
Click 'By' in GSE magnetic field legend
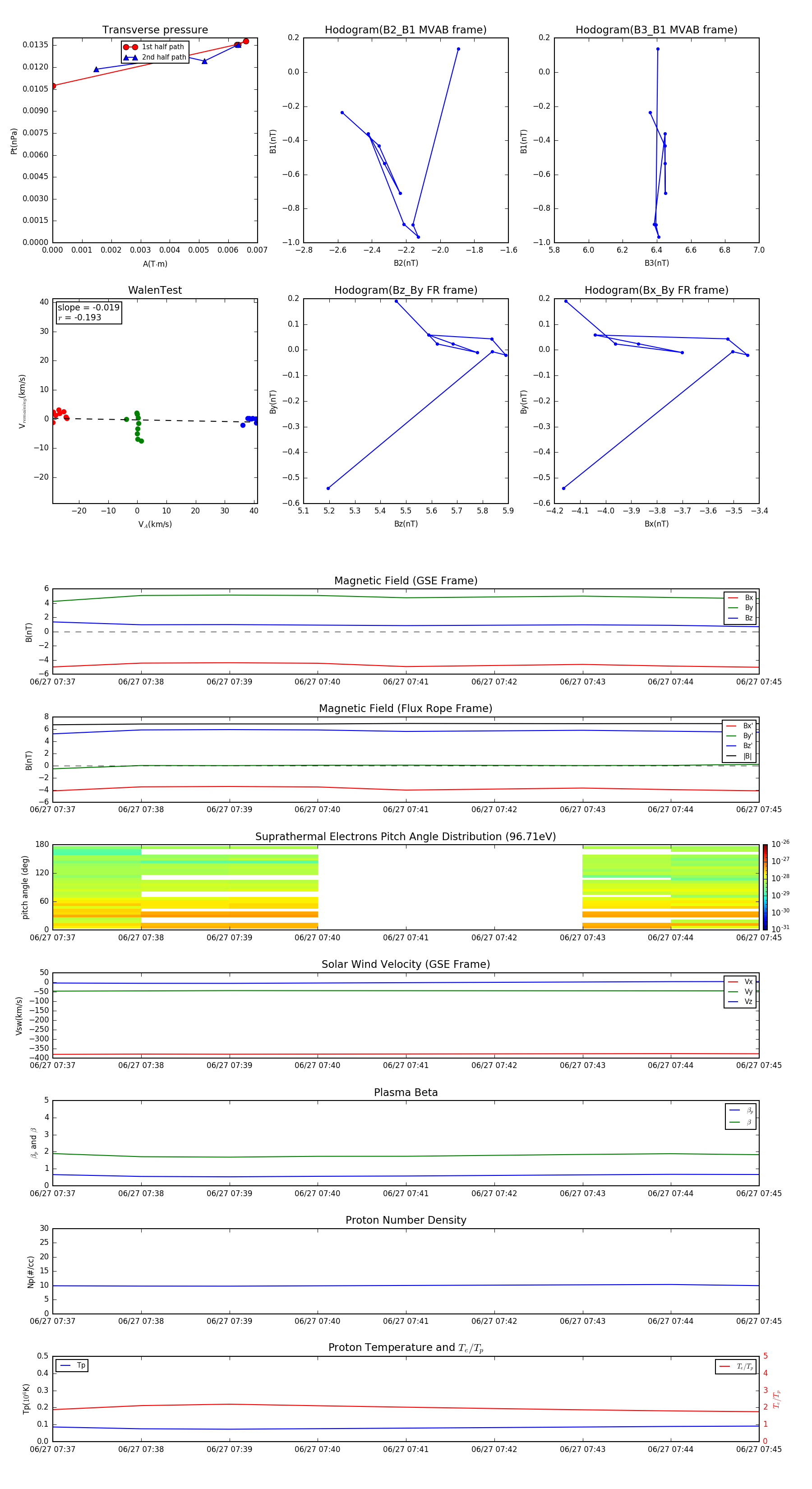740,607
